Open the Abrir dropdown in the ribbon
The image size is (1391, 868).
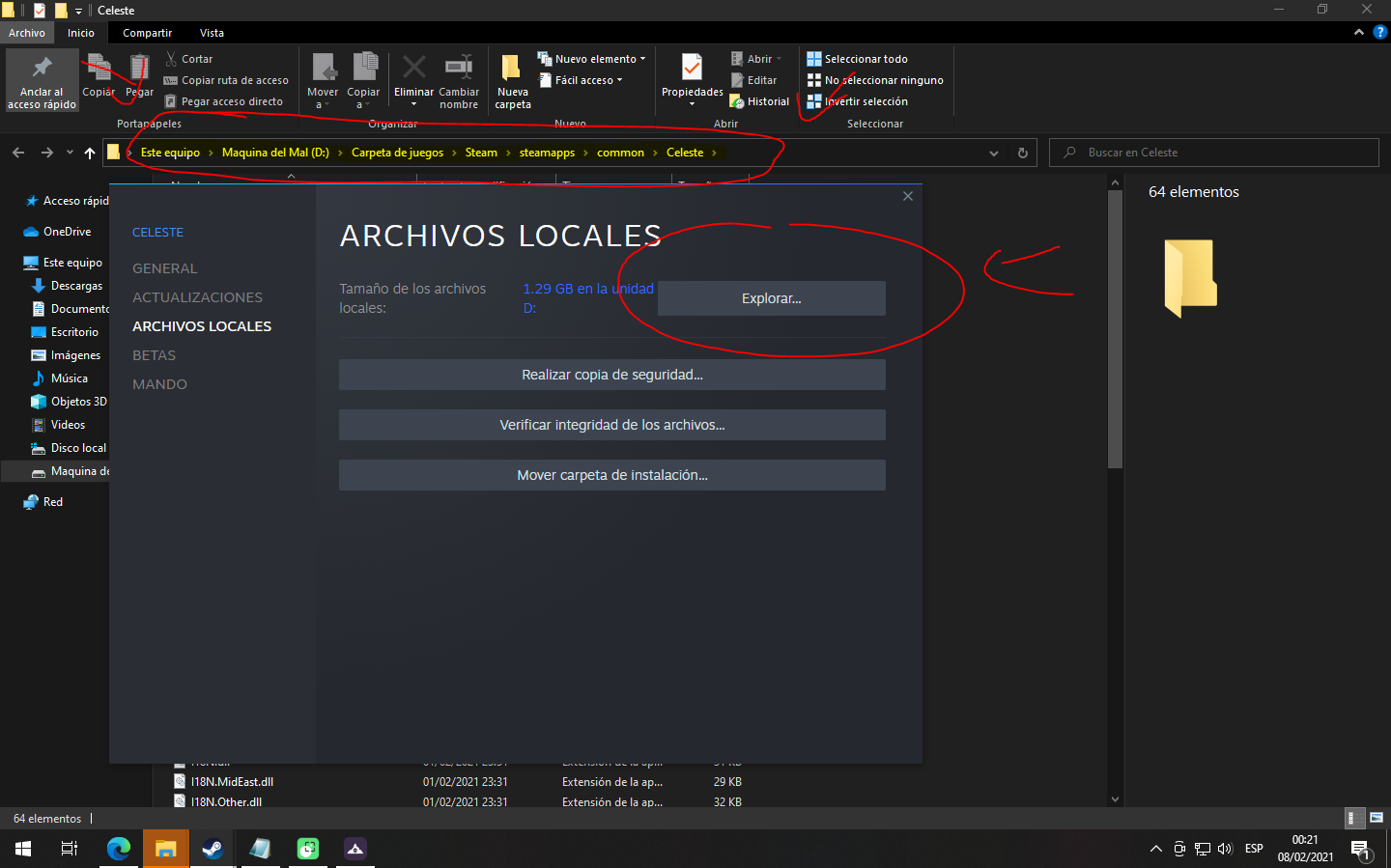click(x=755, y=59)
